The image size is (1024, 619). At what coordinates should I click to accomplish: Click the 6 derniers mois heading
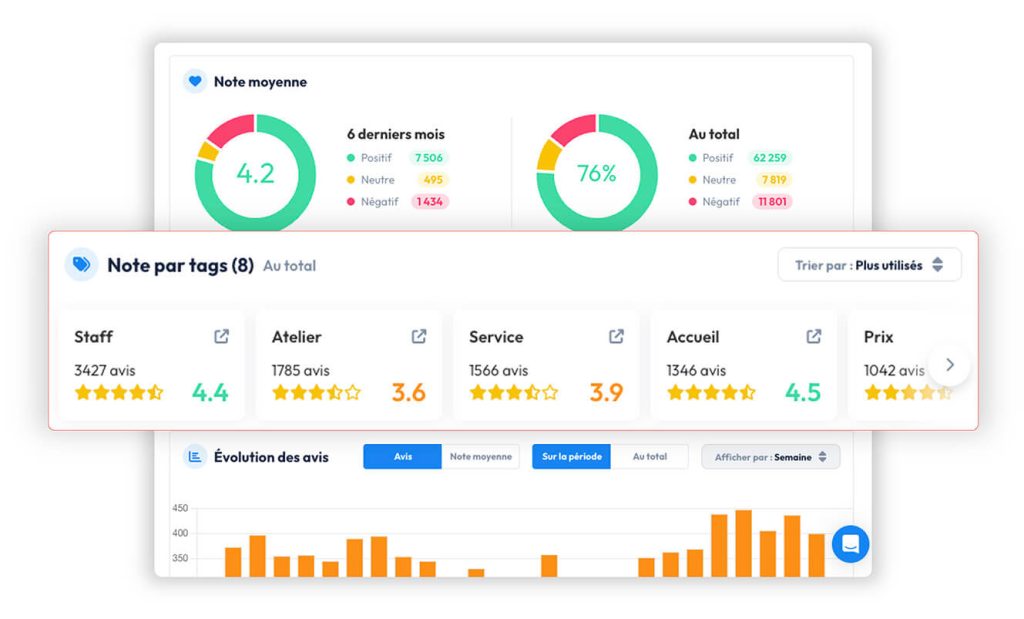click(396, 134)
